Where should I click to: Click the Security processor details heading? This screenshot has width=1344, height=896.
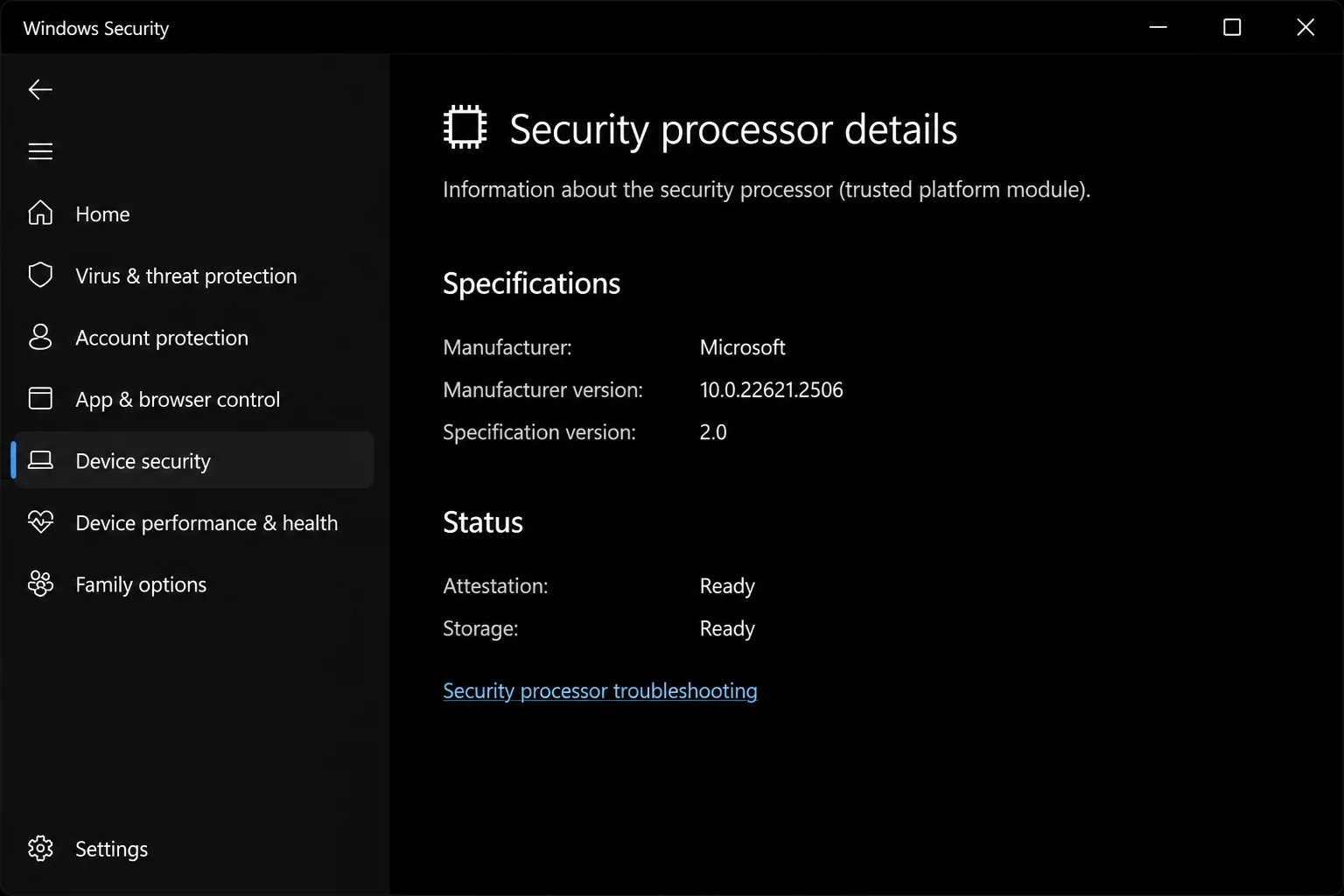(x=733, y=129)
